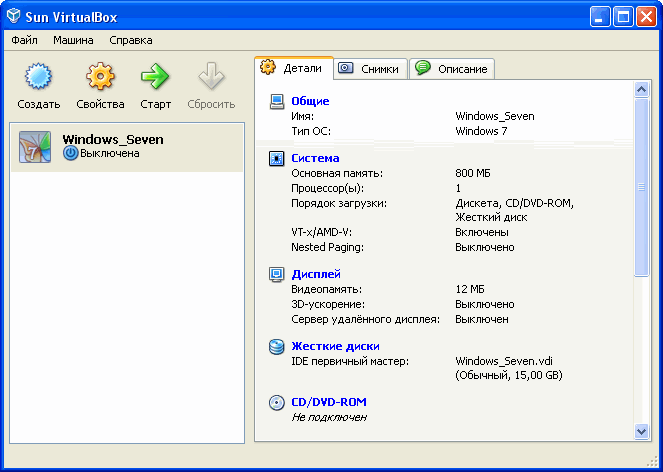The height and width of the screenshot is (472, 663).
Task: Open the Общие settings link
Action: 310,101
